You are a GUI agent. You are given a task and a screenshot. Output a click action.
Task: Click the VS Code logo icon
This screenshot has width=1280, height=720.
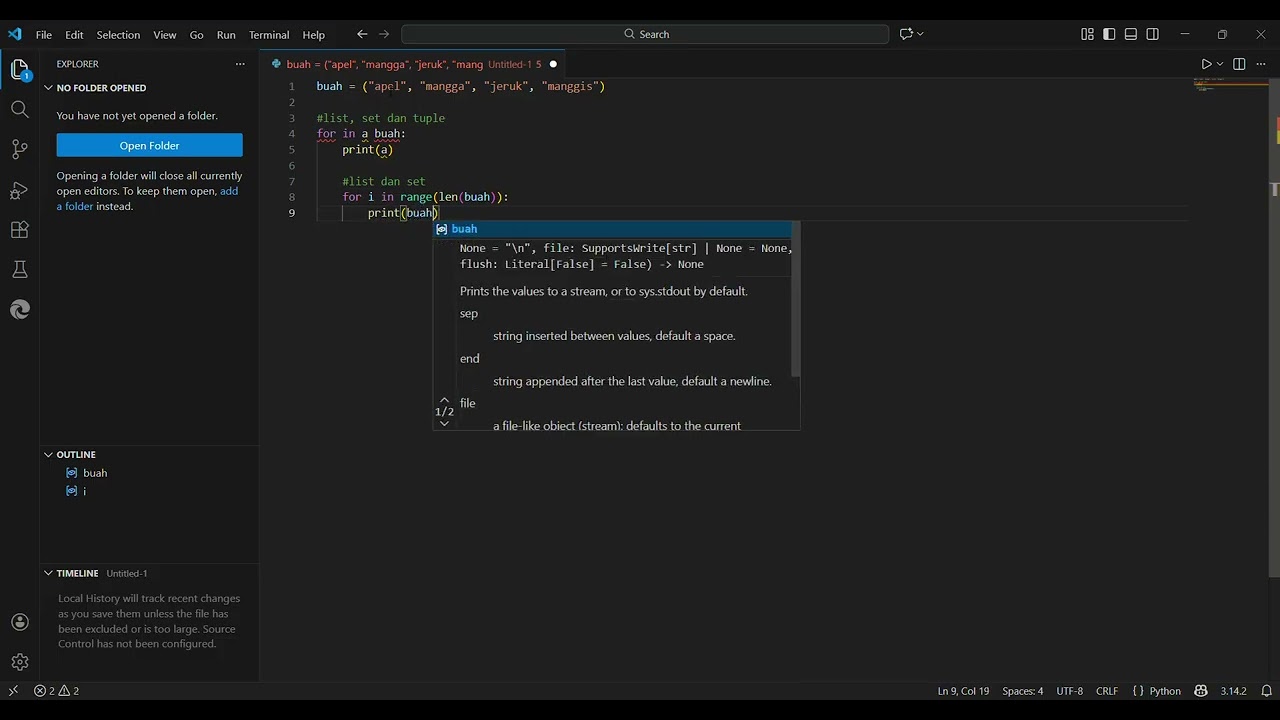[x=14, y=34]
